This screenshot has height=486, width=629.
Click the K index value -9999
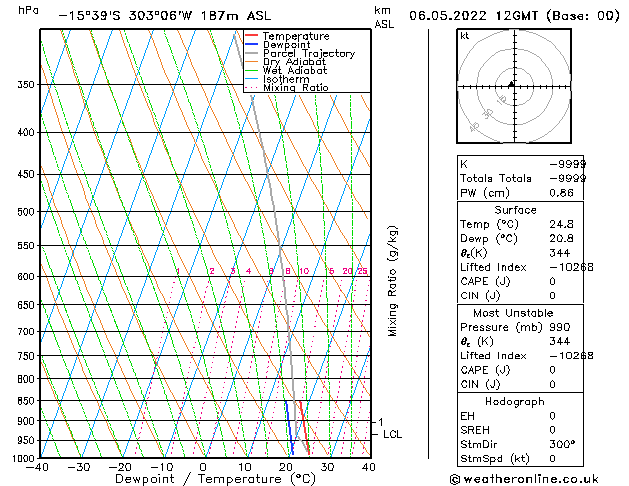568,164
